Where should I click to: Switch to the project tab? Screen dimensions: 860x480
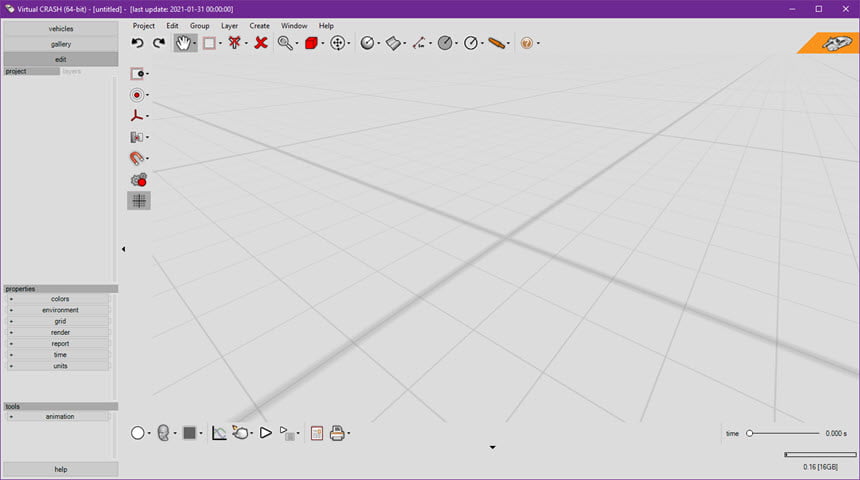(32, 71)
